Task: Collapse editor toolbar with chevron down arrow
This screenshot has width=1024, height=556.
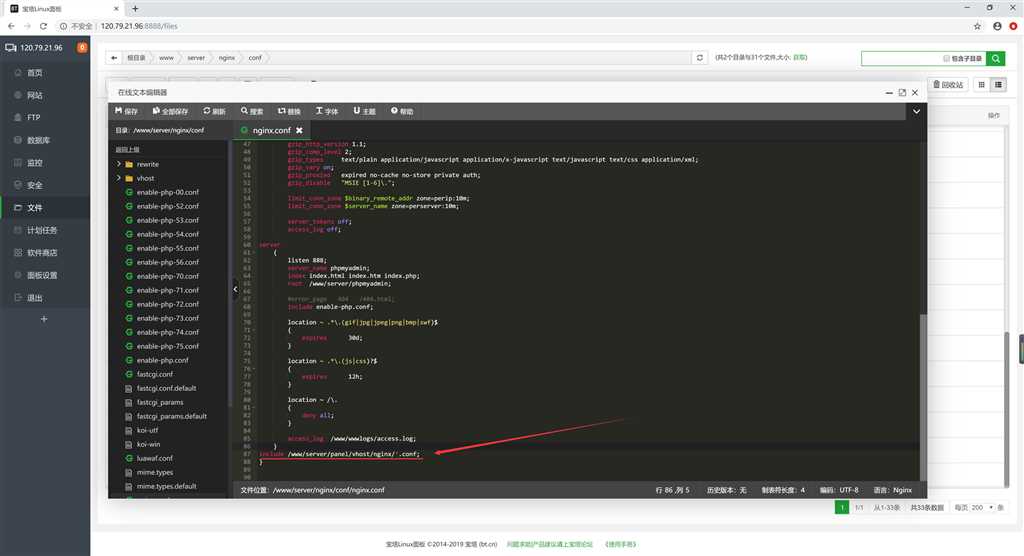Action: point(916,111)
